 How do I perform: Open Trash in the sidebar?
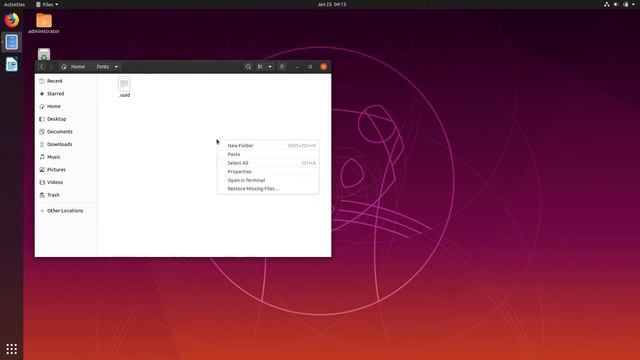point(66,195)
